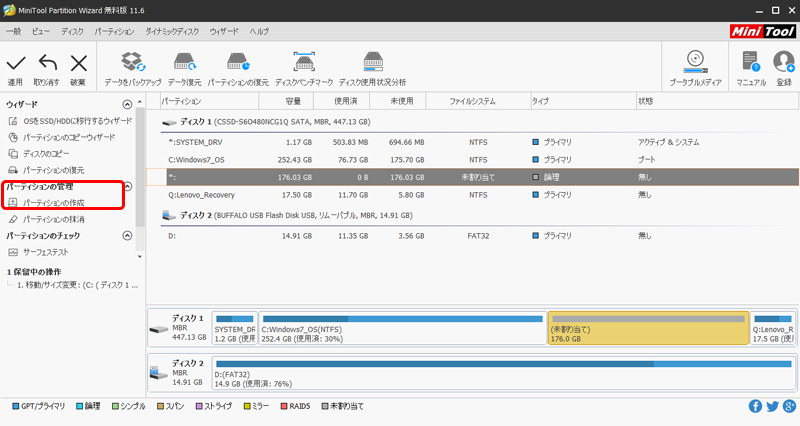Open the Twitter share icon
Image resolution: width=800 pixels, height=426 pixels.
pyautogui.click(x=772, y=406)
